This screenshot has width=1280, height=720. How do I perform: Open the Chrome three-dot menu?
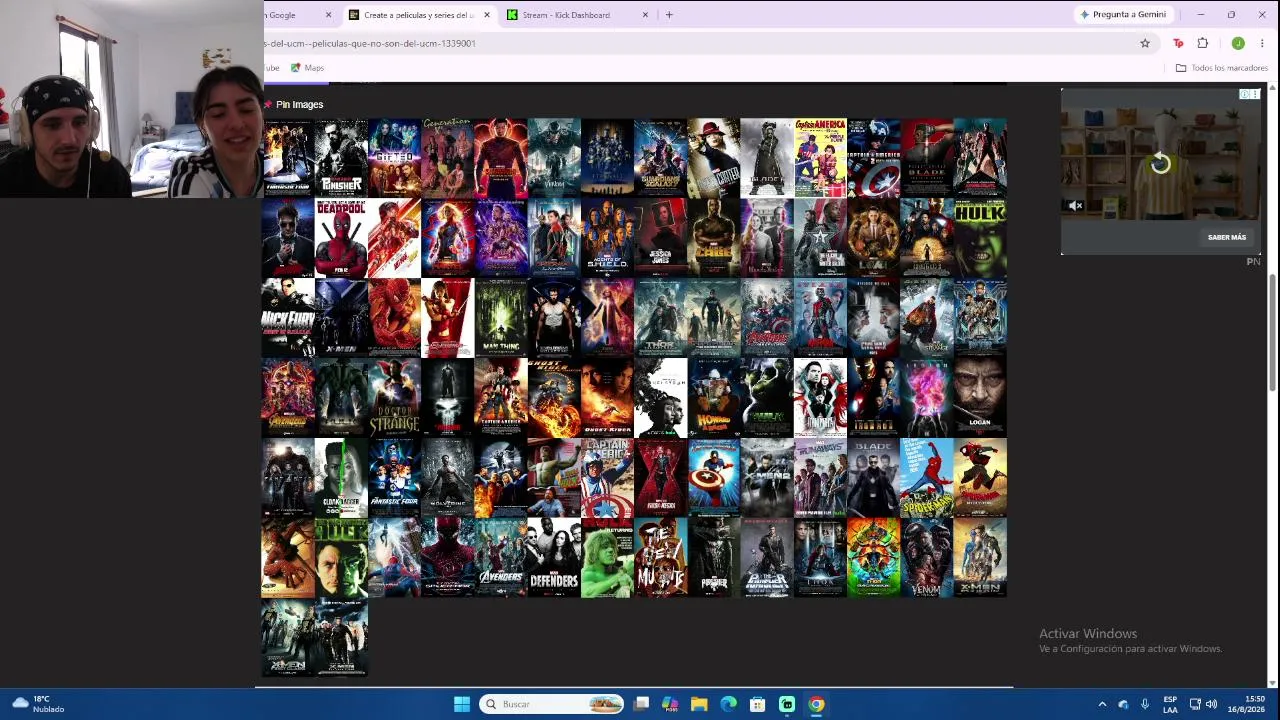point(1262,43)
